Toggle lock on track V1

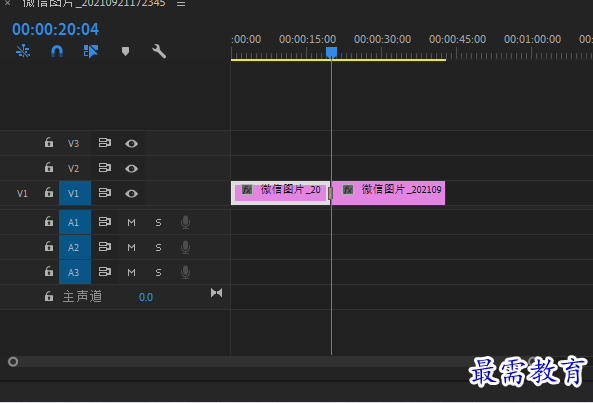[49, 192]
